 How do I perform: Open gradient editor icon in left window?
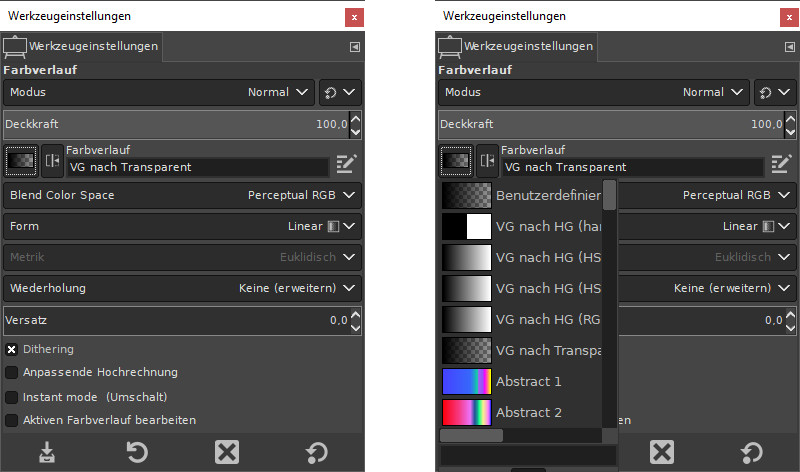tap(346, 164)
